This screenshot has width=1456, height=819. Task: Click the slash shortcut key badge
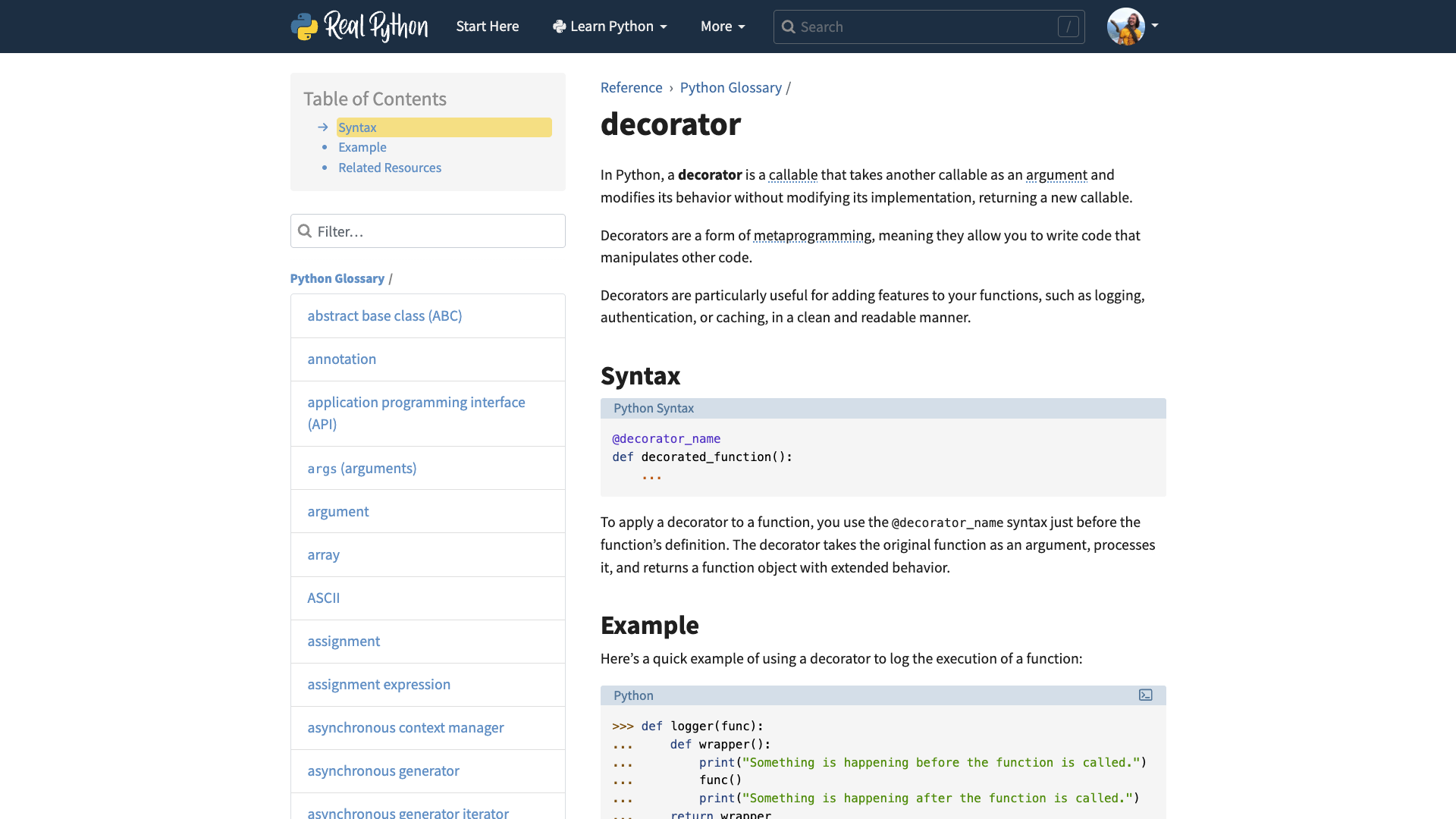coord(1068,27)
